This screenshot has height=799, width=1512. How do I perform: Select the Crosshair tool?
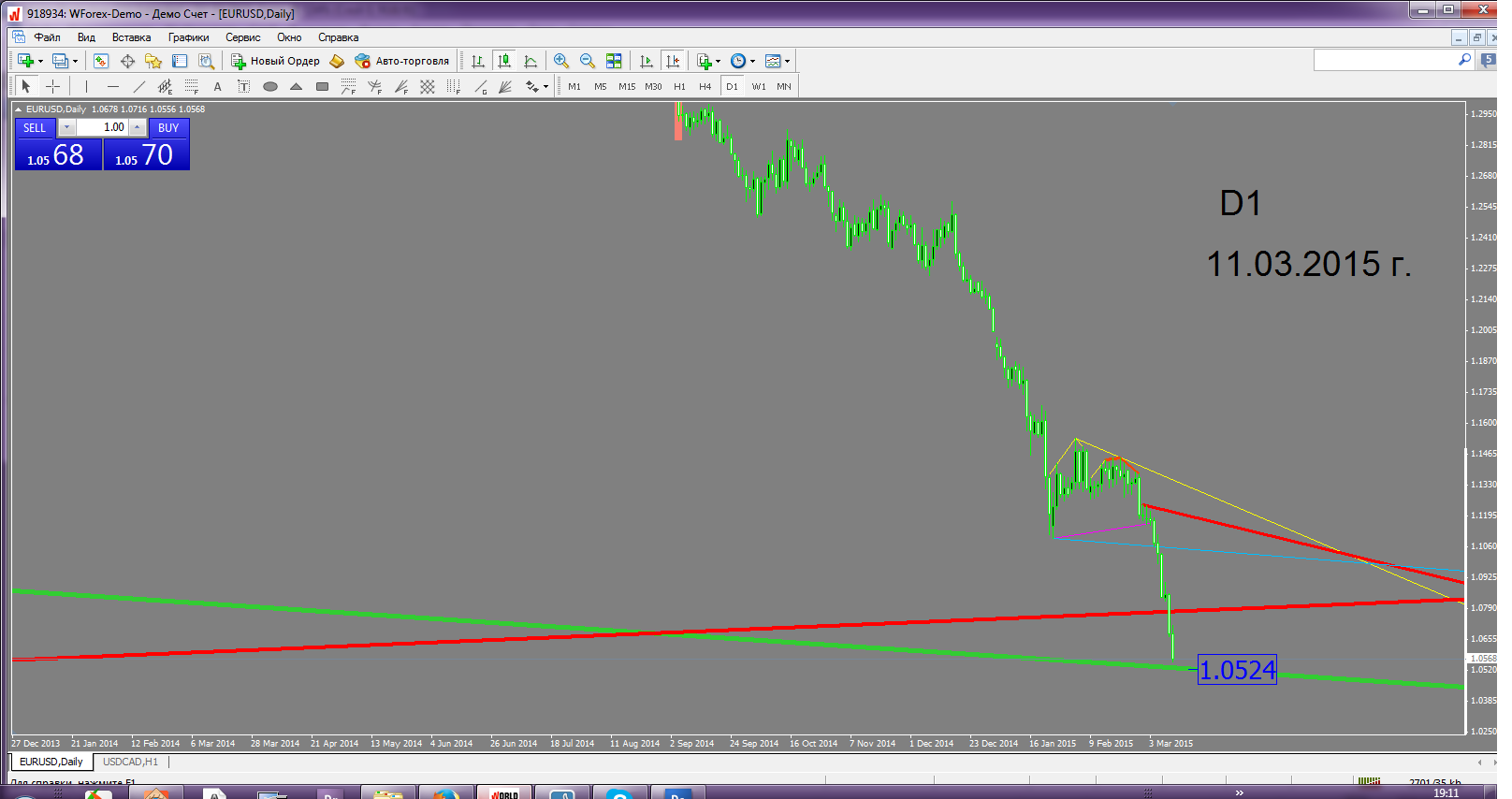(x=53, y=86)
